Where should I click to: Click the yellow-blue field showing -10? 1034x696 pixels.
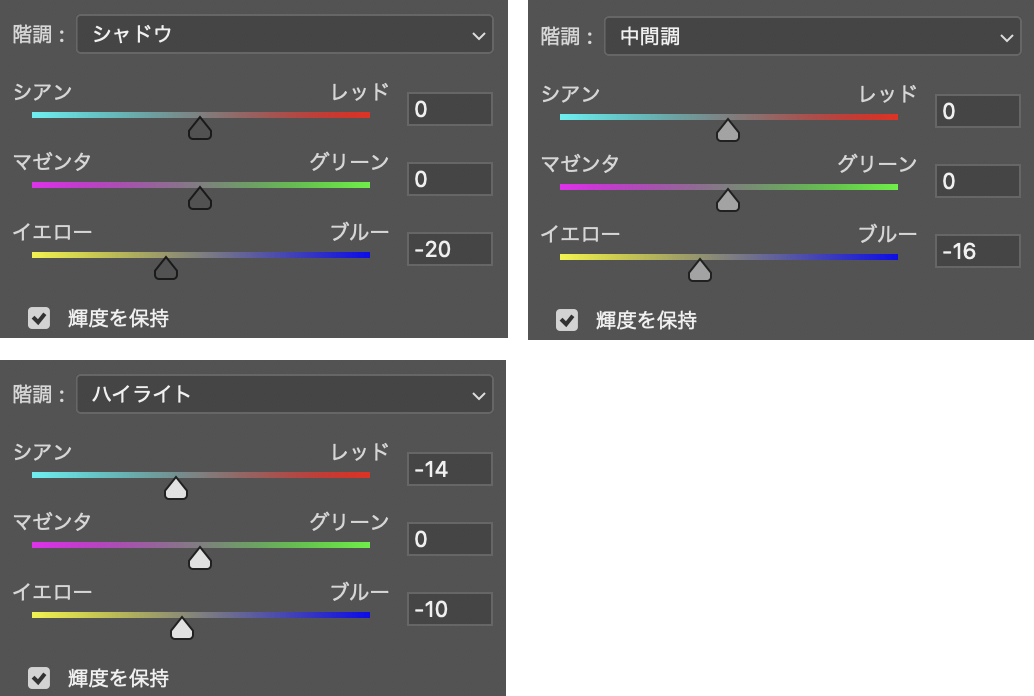(449, 608)
